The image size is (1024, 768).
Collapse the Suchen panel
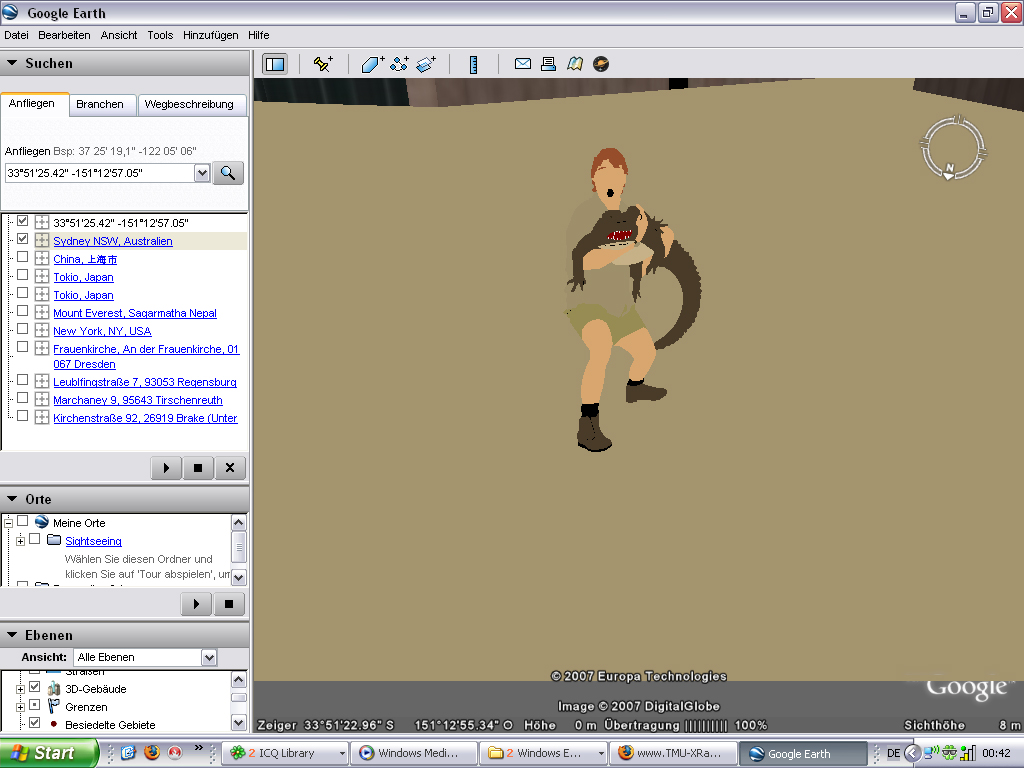pos(12,63)
